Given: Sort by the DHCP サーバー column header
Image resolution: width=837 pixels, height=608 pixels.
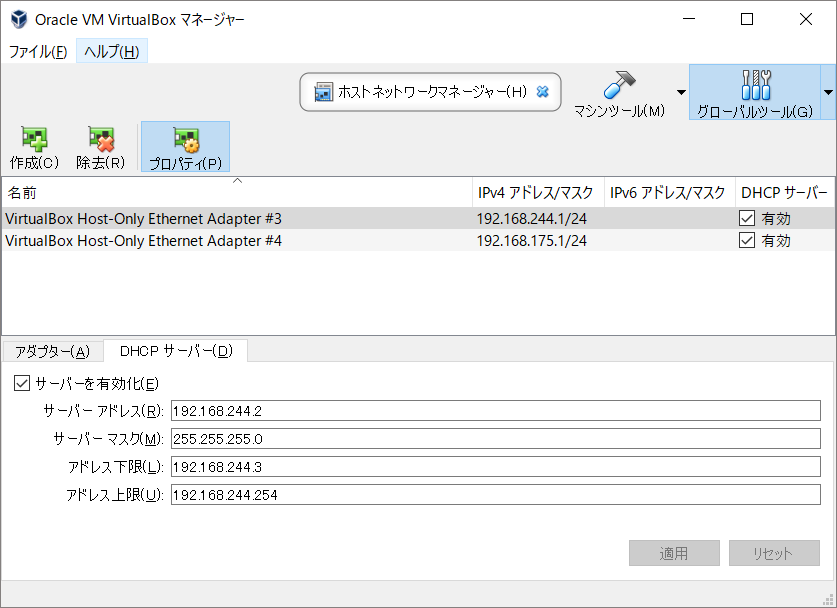Looking at the screenshot, I should point(785,193).
